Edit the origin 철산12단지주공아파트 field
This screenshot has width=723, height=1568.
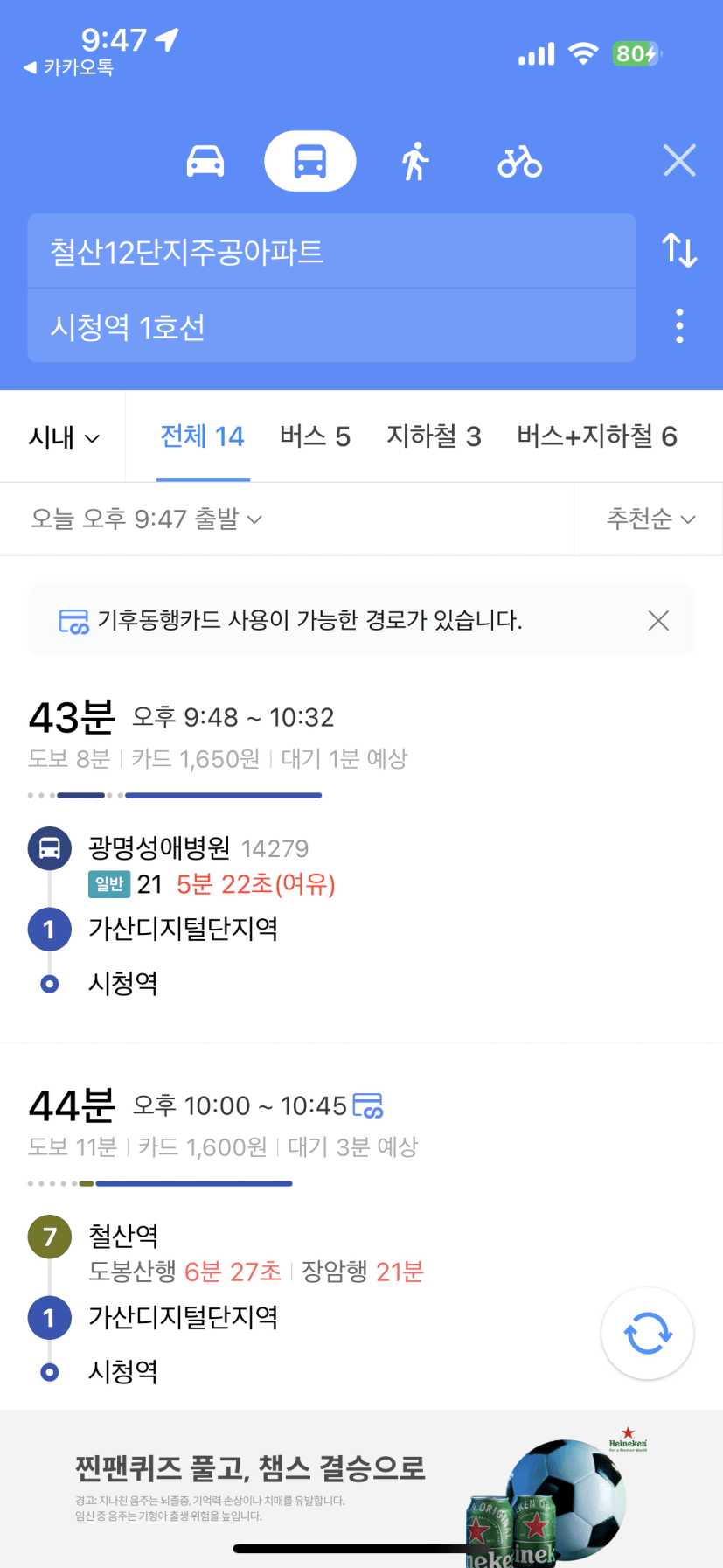click(331, 252)
